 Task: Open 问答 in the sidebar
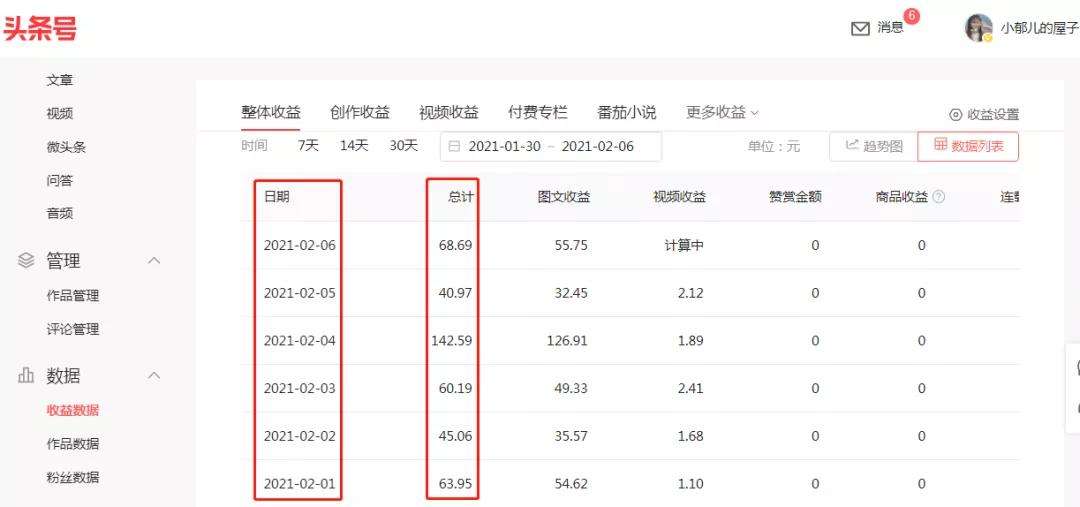60,180
